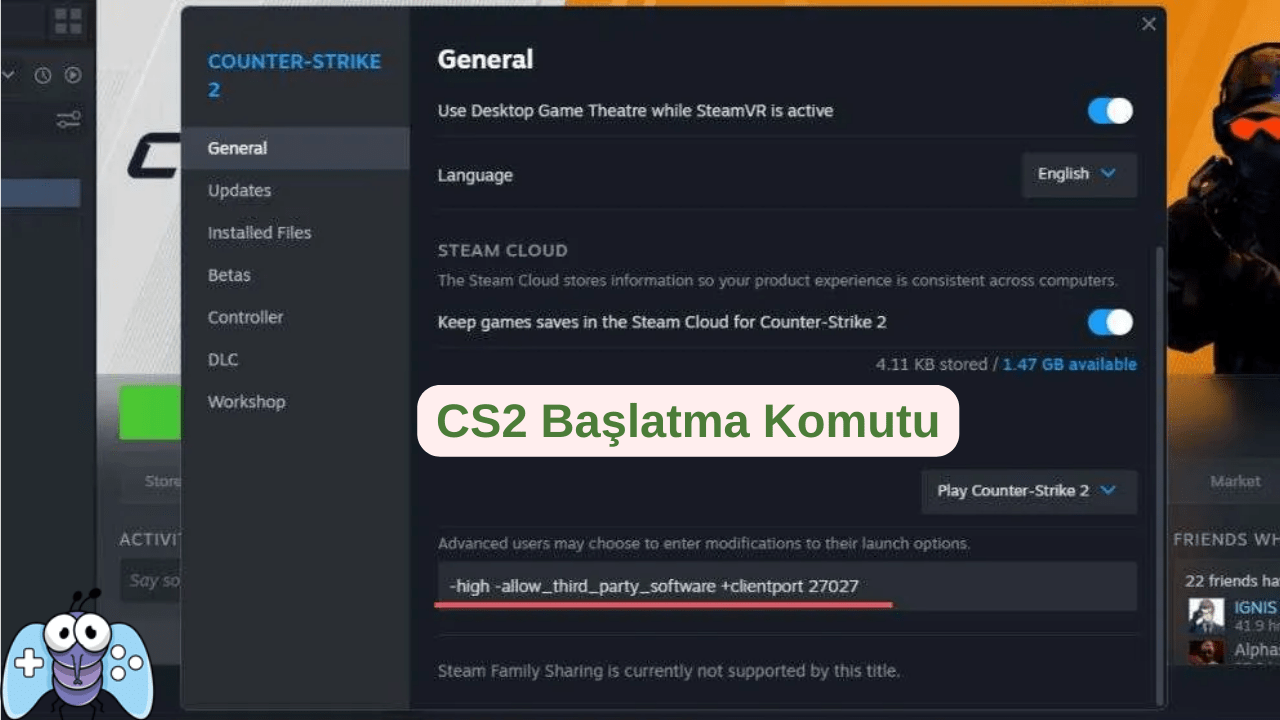Open the Installed Files section
This screenshot has height=720, width=1280.
coord(259,232)
